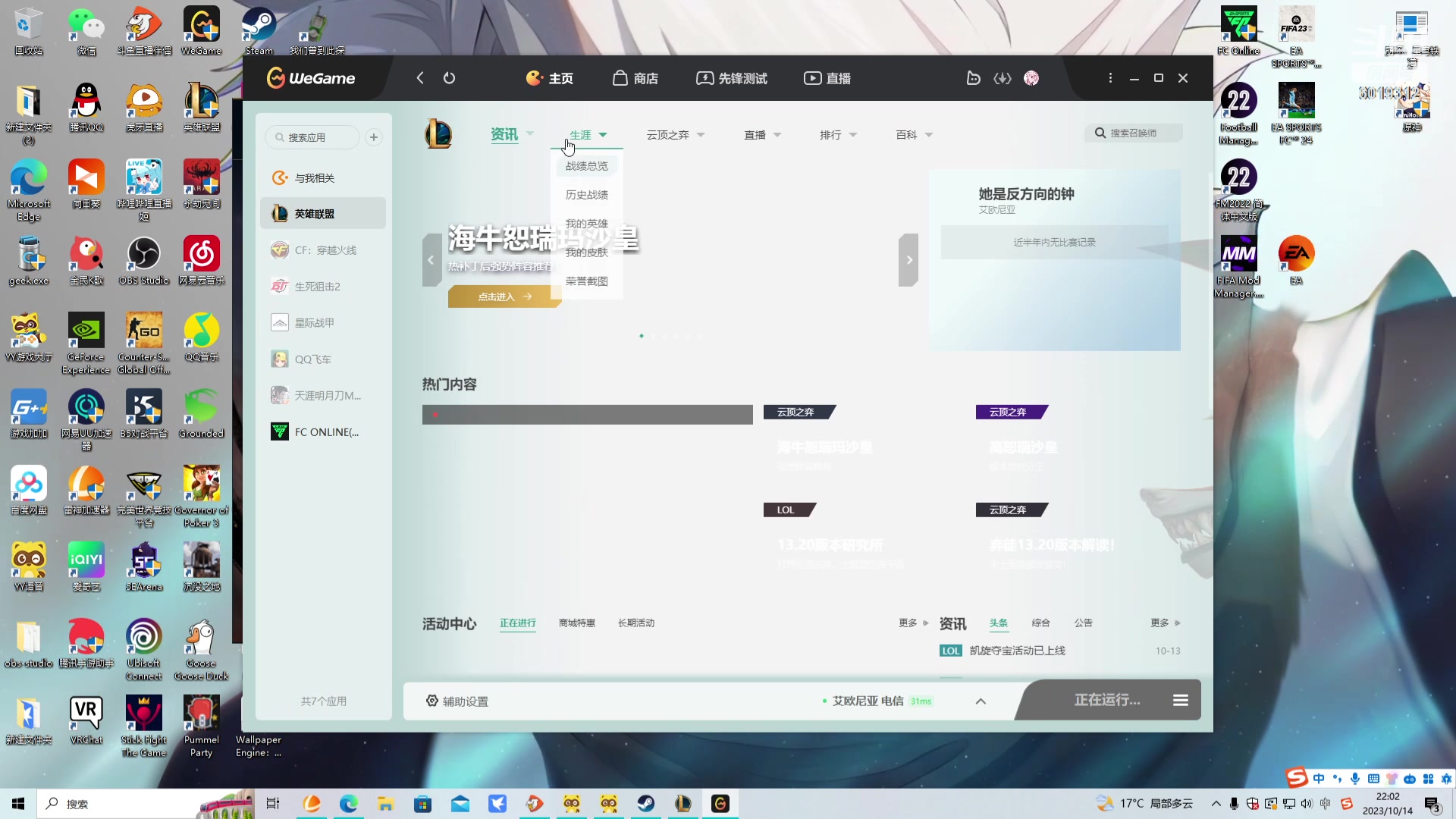This screenshot has width=1456, height=819.
Task: Choose 历史战绩 from the menu
Action: 587,195
